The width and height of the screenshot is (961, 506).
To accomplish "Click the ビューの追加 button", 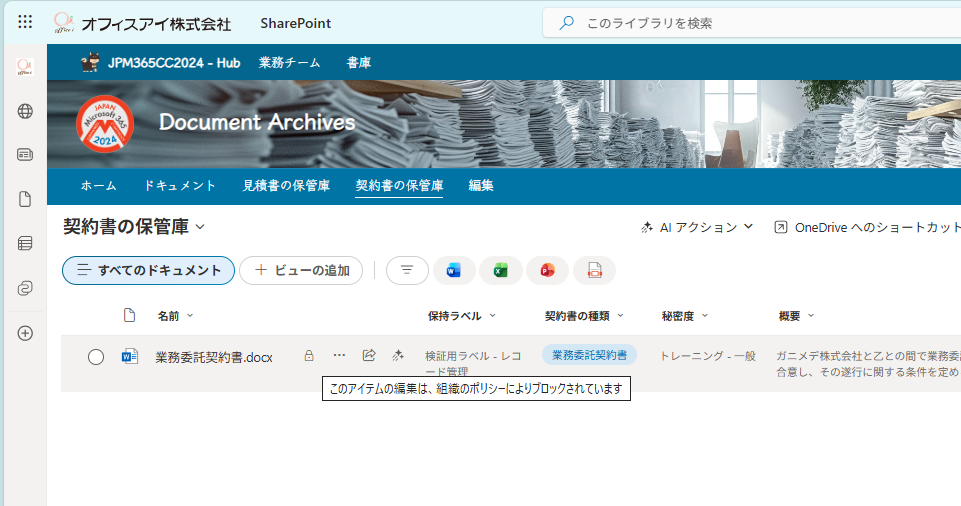I will coord(301,270).
